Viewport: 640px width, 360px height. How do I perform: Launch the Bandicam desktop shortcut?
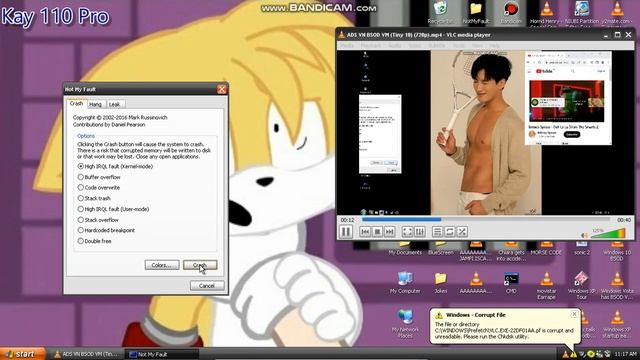[511, 13]
